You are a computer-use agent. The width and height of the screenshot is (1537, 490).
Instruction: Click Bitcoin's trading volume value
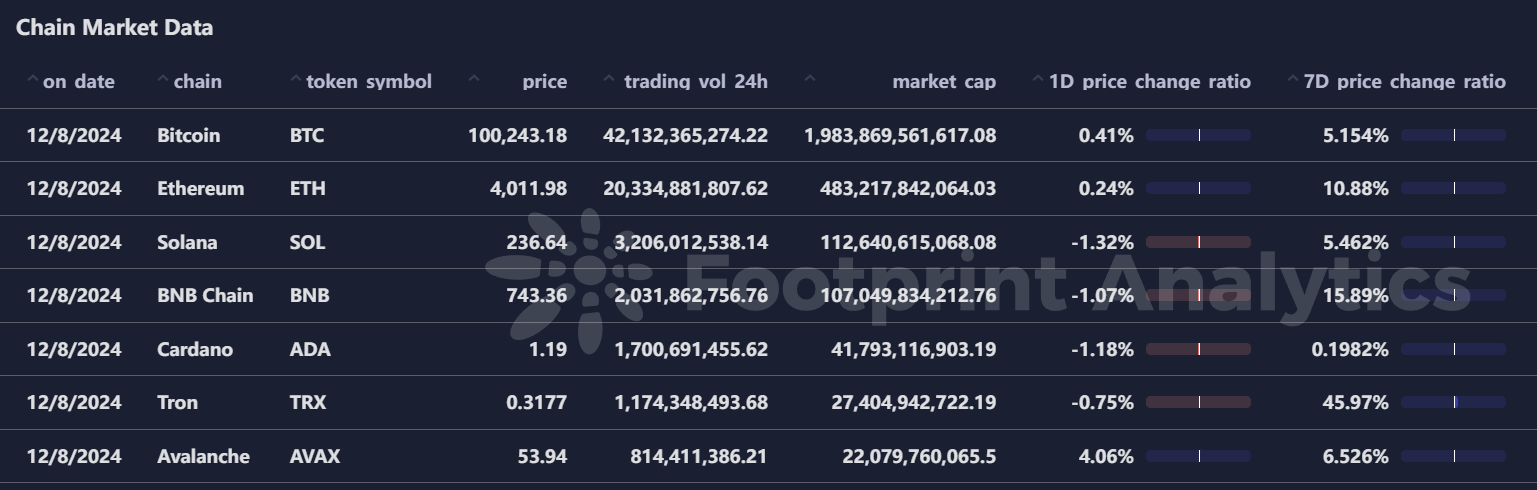tap(685, 135)
